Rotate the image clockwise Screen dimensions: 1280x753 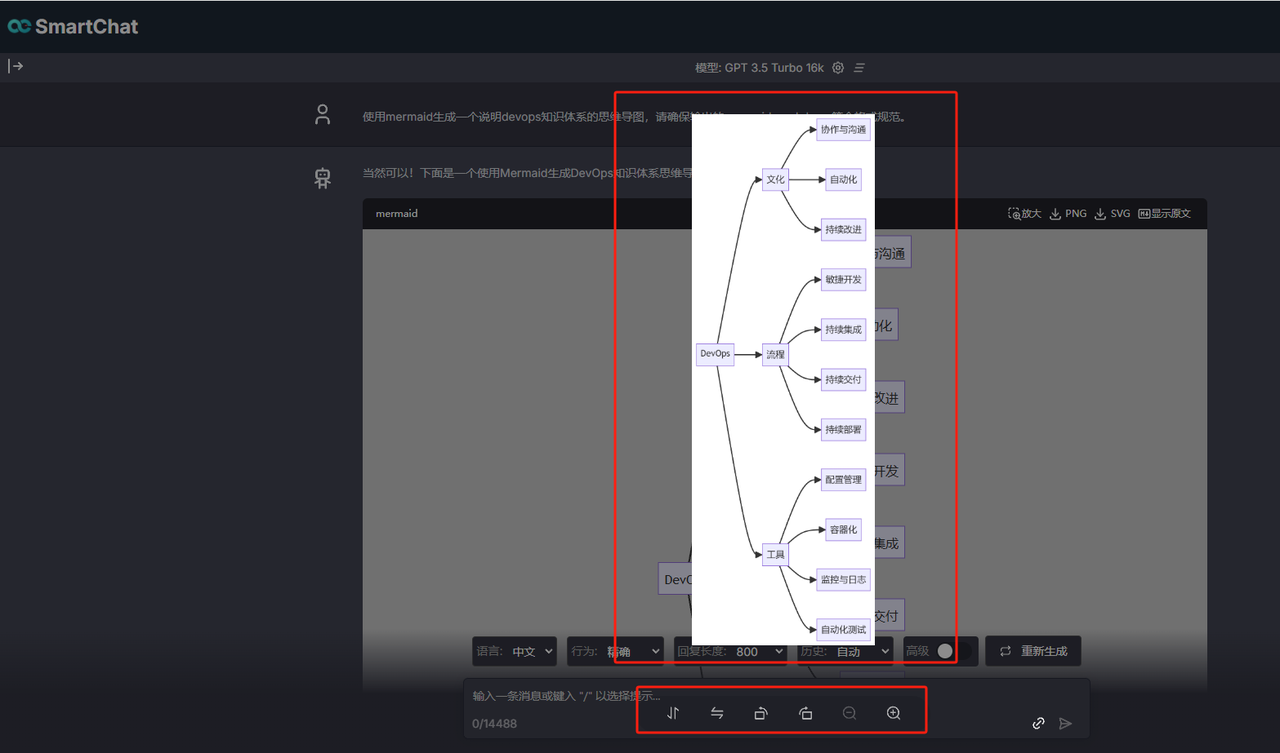[x=806, y=713]
